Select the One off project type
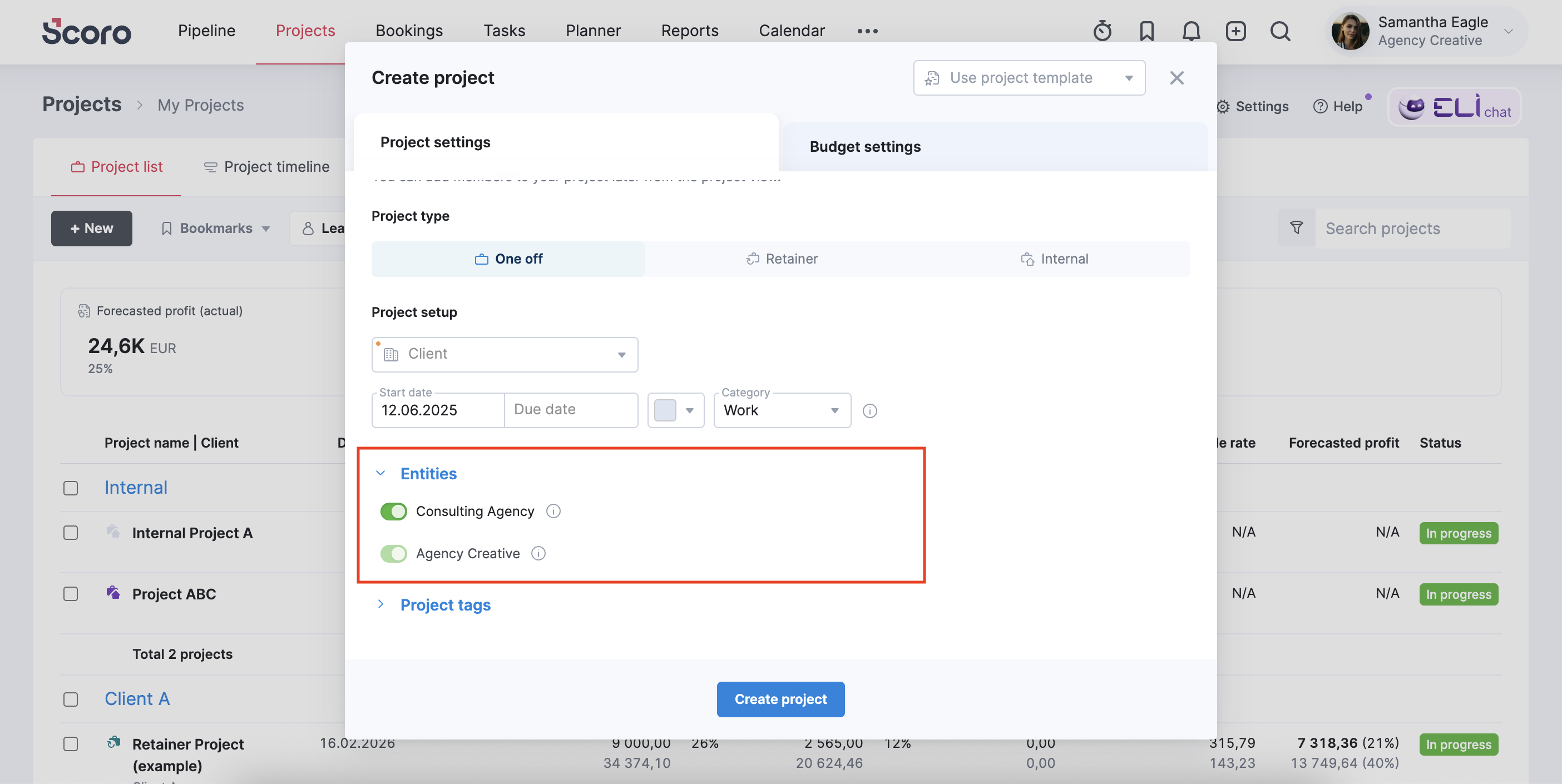Viewport: 1562px width, 784px height. click(x=508, y=259)
